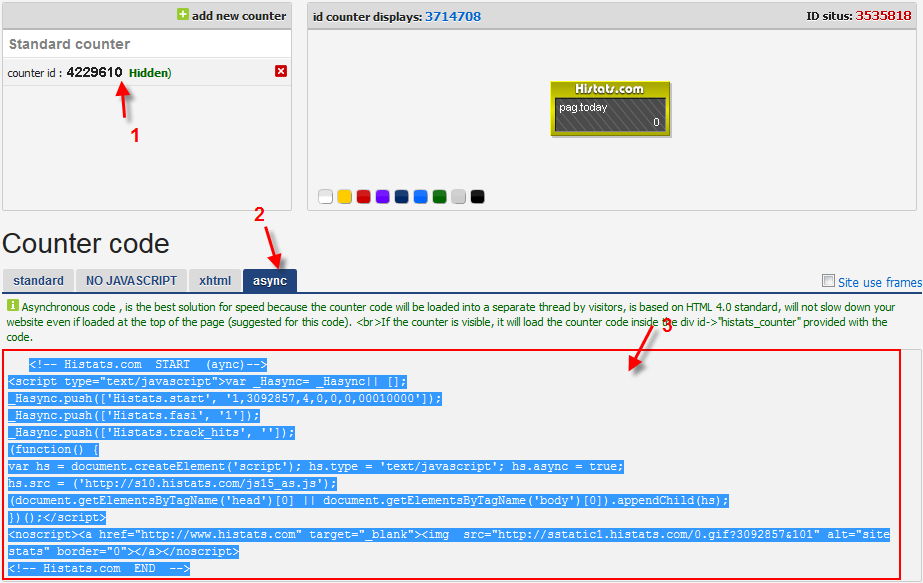Click the Histats.track_hits code line
The height and width of the screenshot is (583, 923).
[151, 433]
